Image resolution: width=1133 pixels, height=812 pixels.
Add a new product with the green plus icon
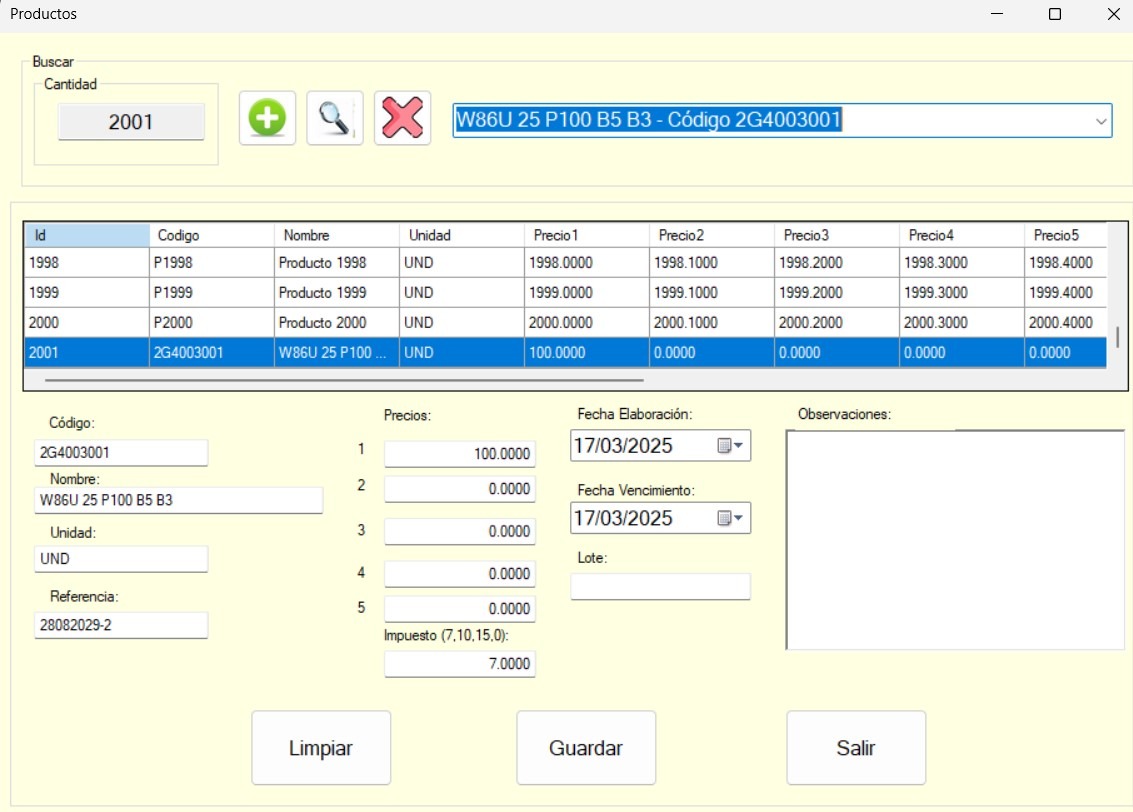[267, 117]
